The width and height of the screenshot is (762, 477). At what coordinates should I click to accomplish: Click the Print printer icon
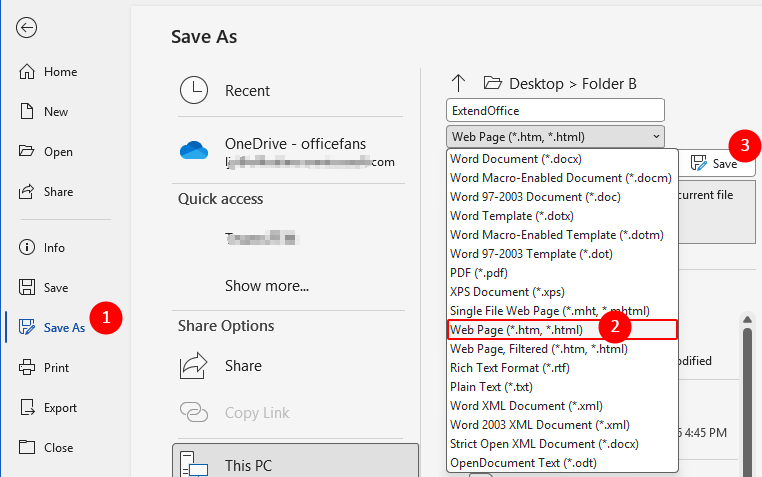tap(27, 367)
